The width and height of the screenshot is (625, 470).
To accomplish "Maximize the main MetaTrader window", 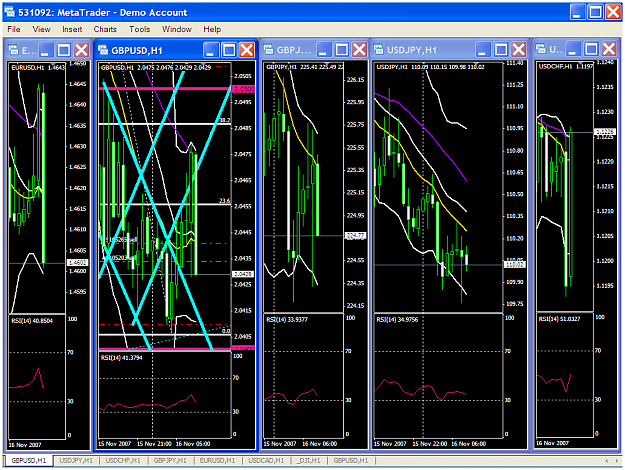I will pos(596,12).
